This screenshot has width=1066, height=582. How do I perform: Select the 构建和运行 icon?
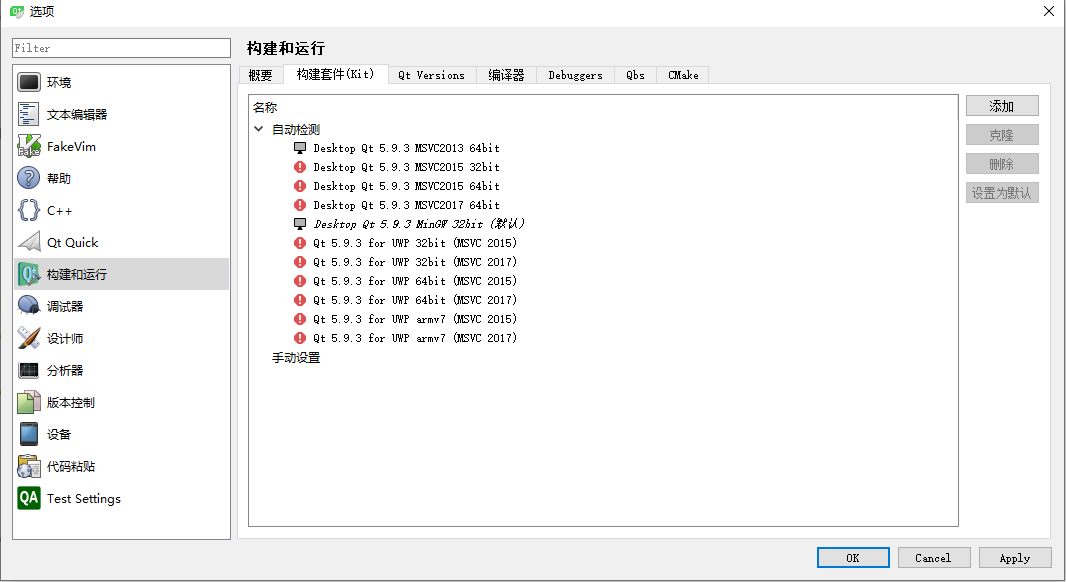point(29,274)
